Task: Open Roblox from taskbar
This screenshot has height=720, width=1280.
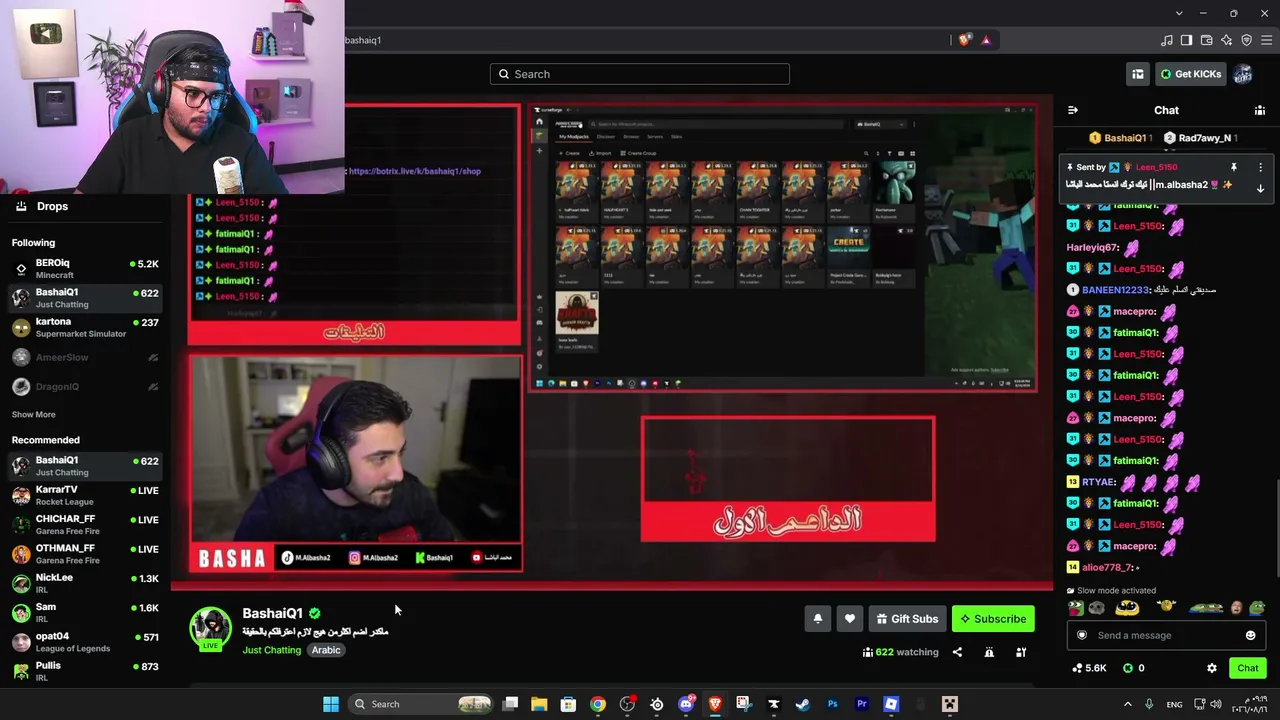Action: [891, 704]
